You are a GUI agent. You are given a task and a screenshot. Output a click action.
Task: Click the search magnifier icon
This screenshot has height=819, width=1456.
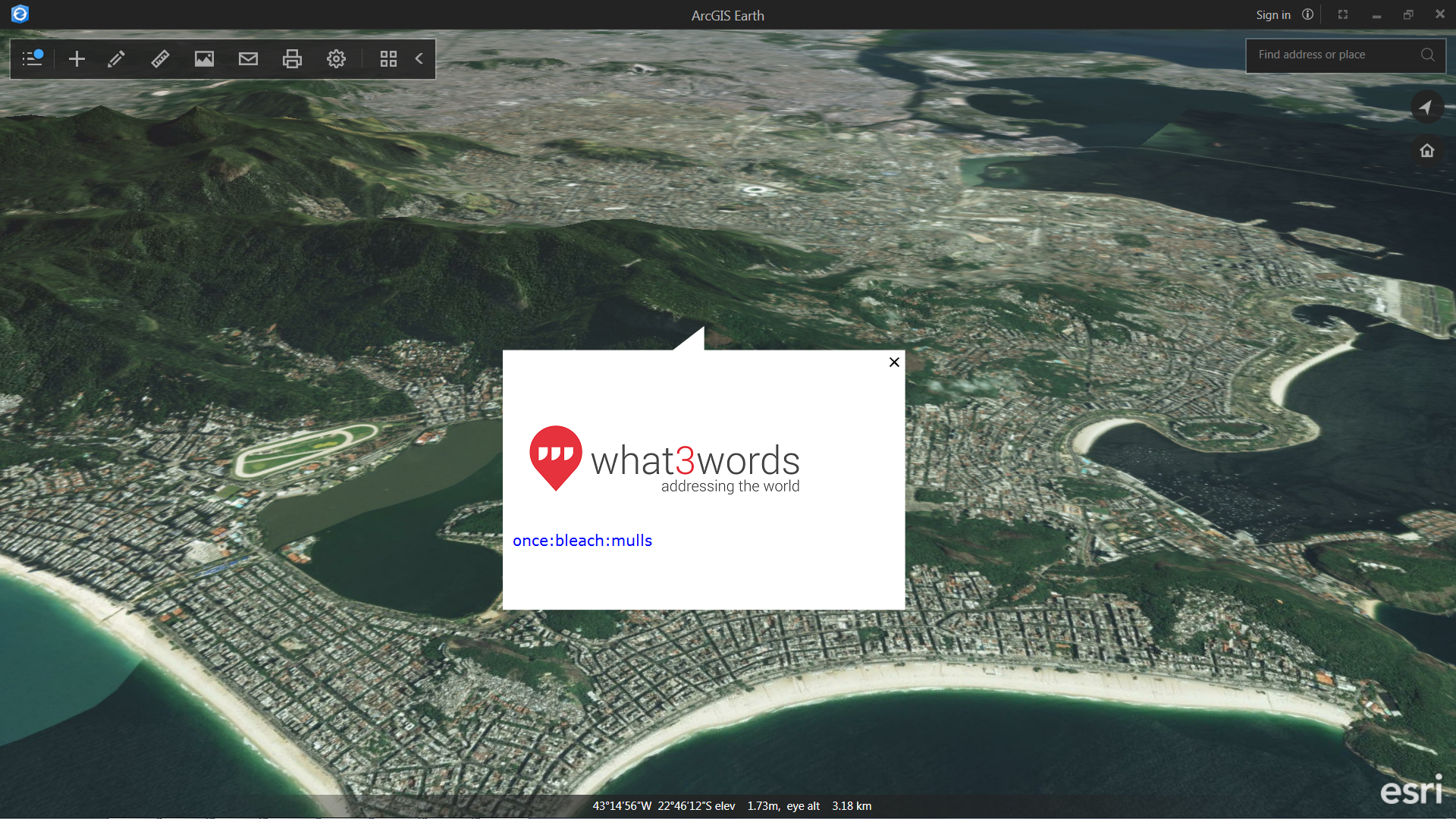[x=1427, y=55]
